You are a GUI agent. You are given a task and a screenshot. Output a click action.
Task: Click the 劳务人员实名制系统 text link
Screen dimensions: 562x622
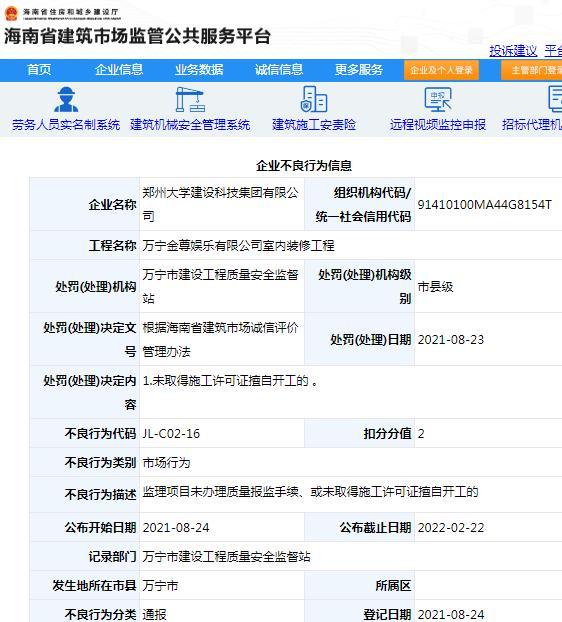point(66,125)
